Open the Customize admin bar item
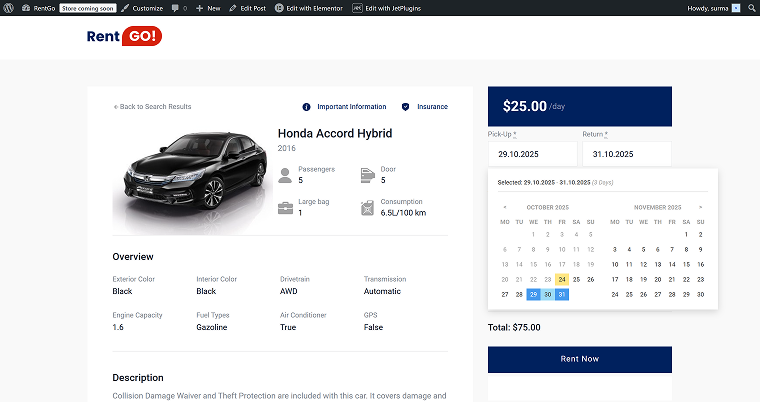Screen dimensions: 760x402 [142, 8]
